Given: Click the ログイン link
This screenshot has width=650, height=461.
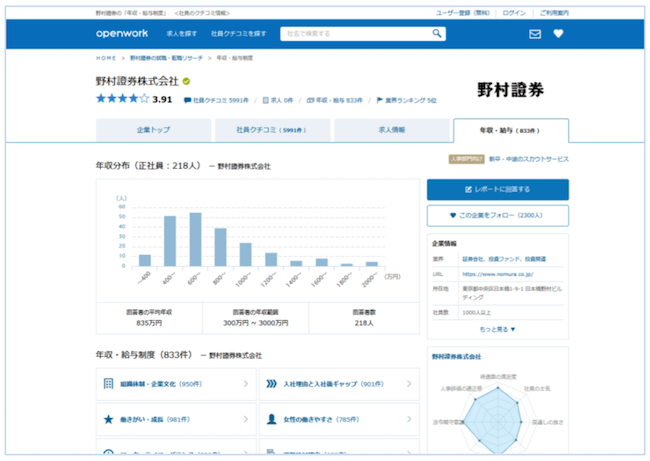Looking at the screenshot, I should click(x=513, y=13).
